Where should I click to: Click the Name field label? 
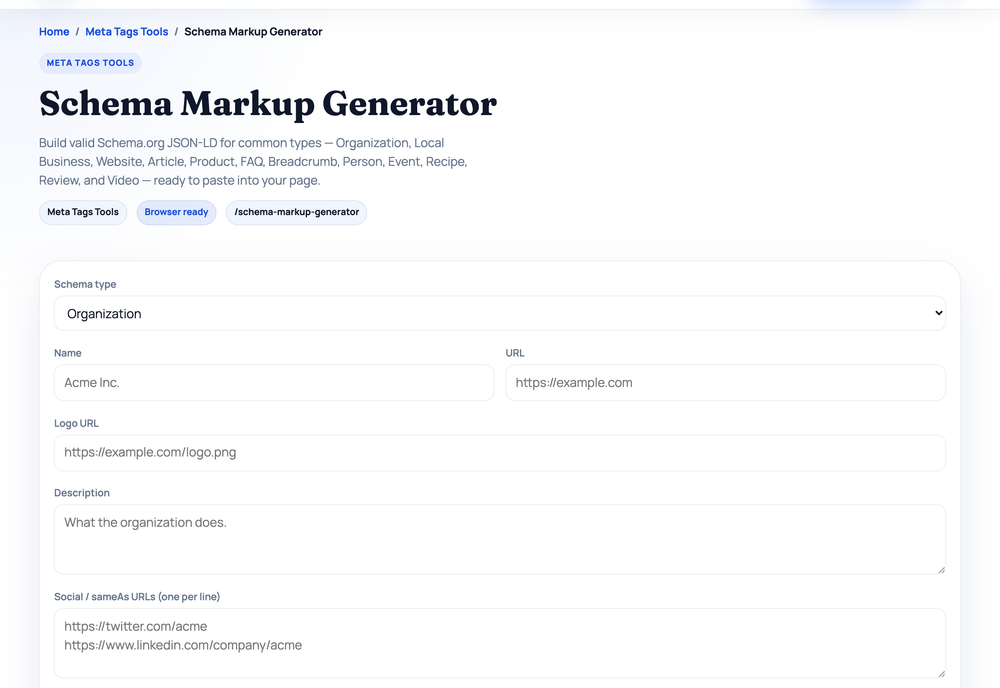click(68, 353)
